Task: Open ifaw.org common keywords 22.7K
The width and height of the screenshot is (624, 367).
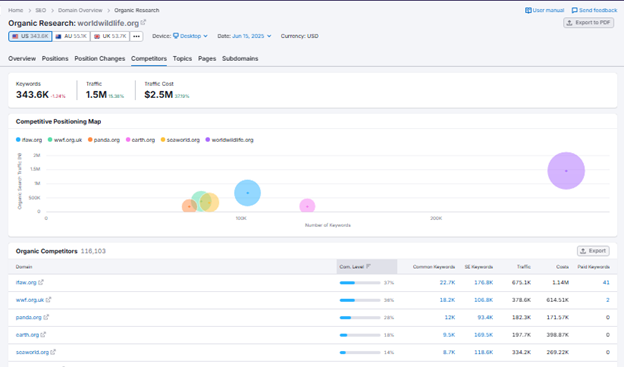Action: coord(447,282)
